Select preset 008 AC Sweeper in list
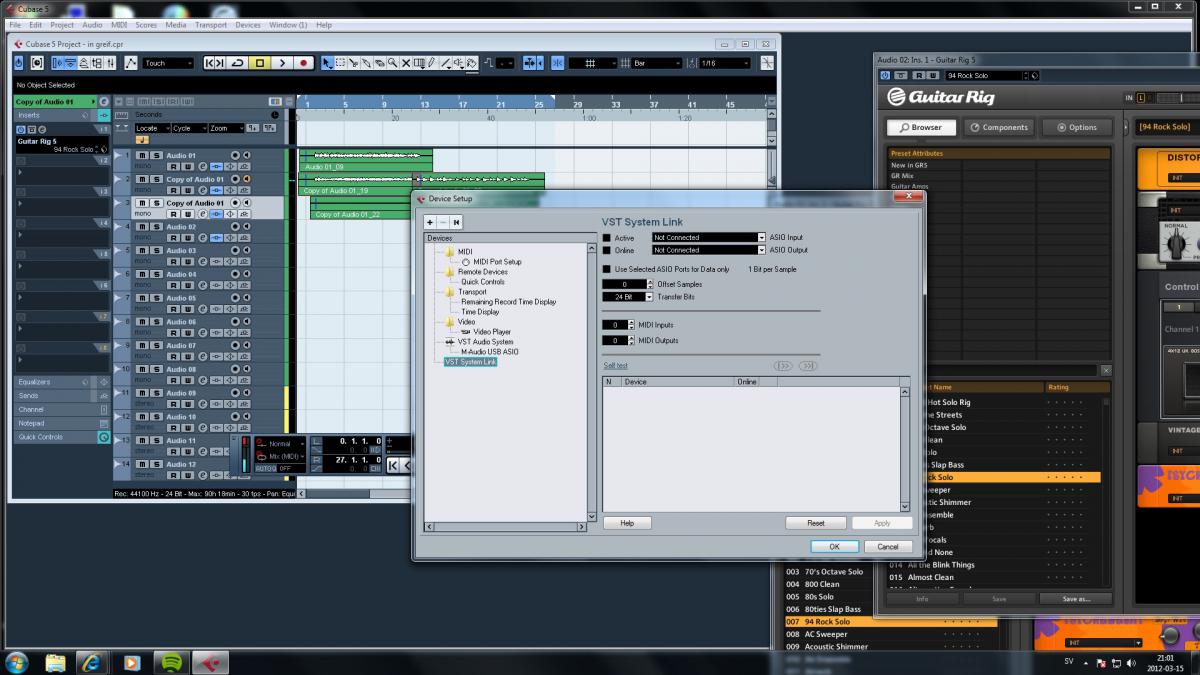1200x675 pixels. tap(891, 634)
